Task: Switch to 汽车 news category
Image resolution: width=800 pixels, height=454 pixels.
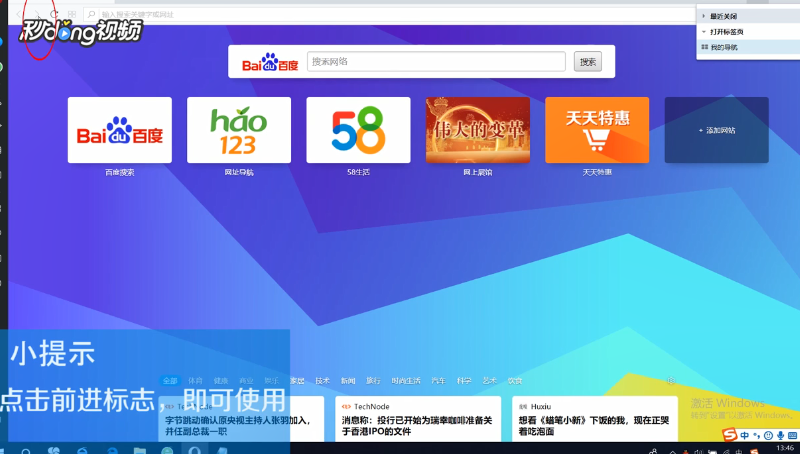Action: (x=439, y=381)
